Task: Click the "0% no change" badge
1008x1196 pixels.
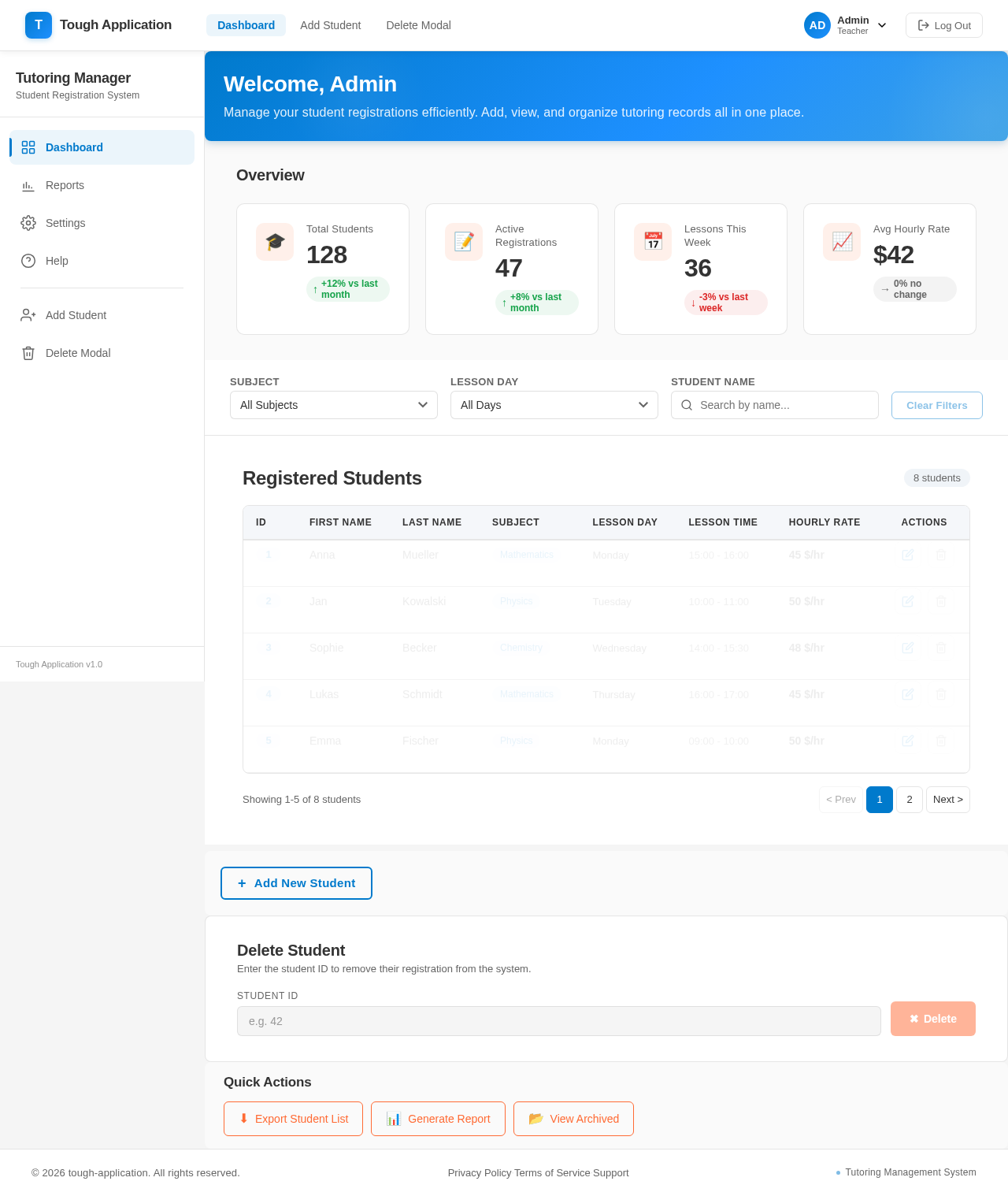Action: coord(915,289)
